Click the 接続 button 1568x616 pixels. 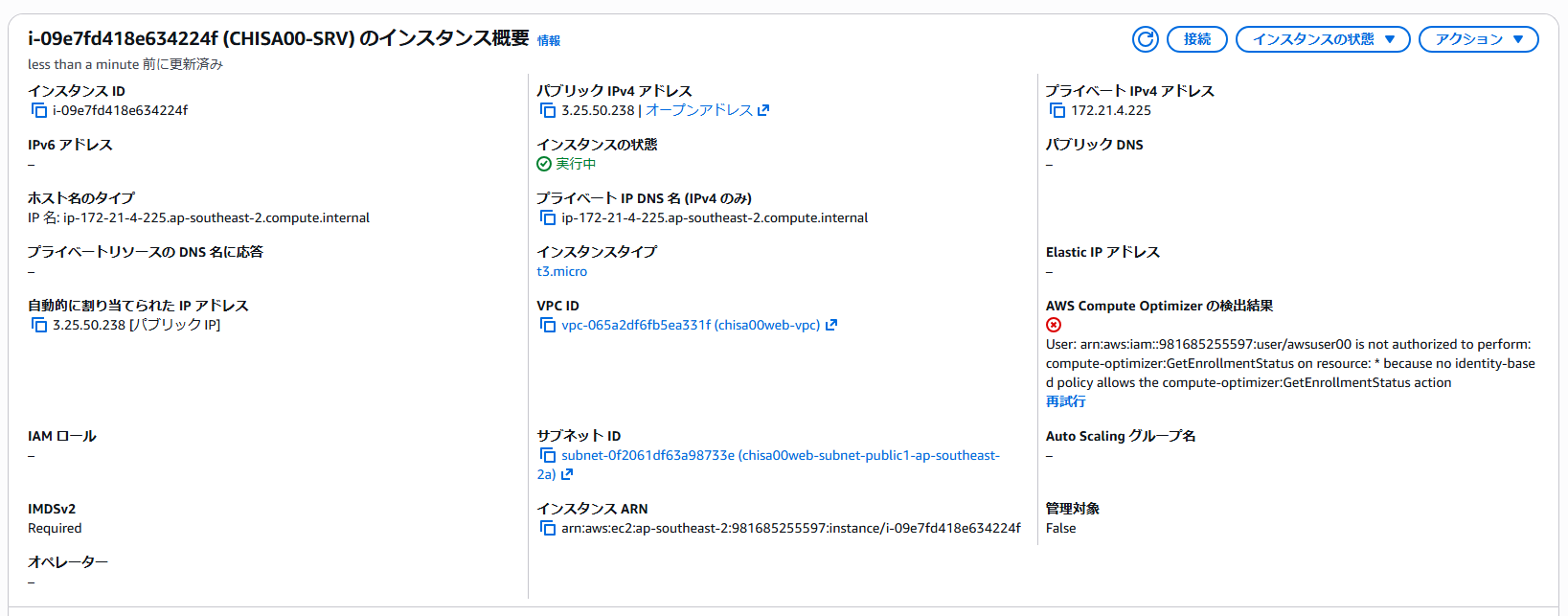[1196, 39]
